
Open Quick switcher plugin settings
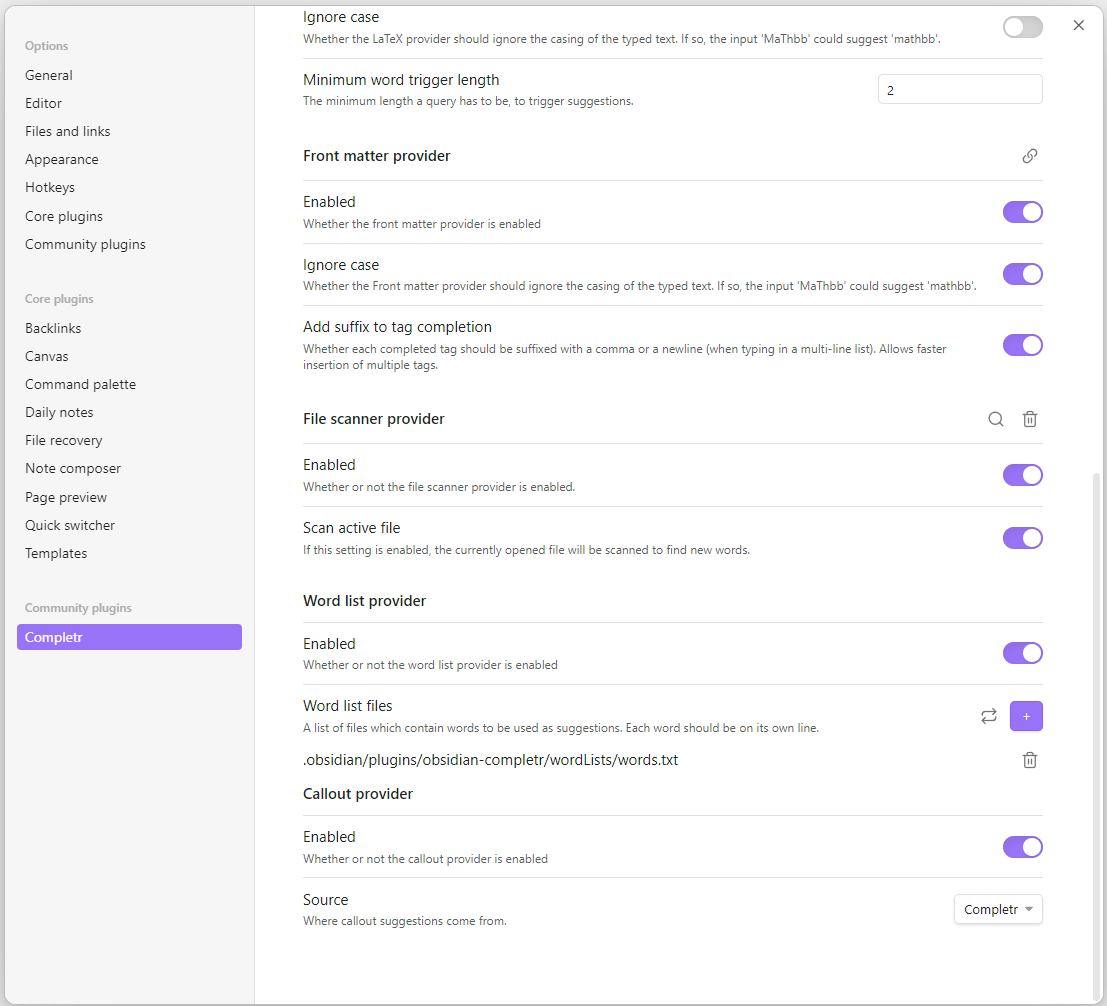(129, 525)
